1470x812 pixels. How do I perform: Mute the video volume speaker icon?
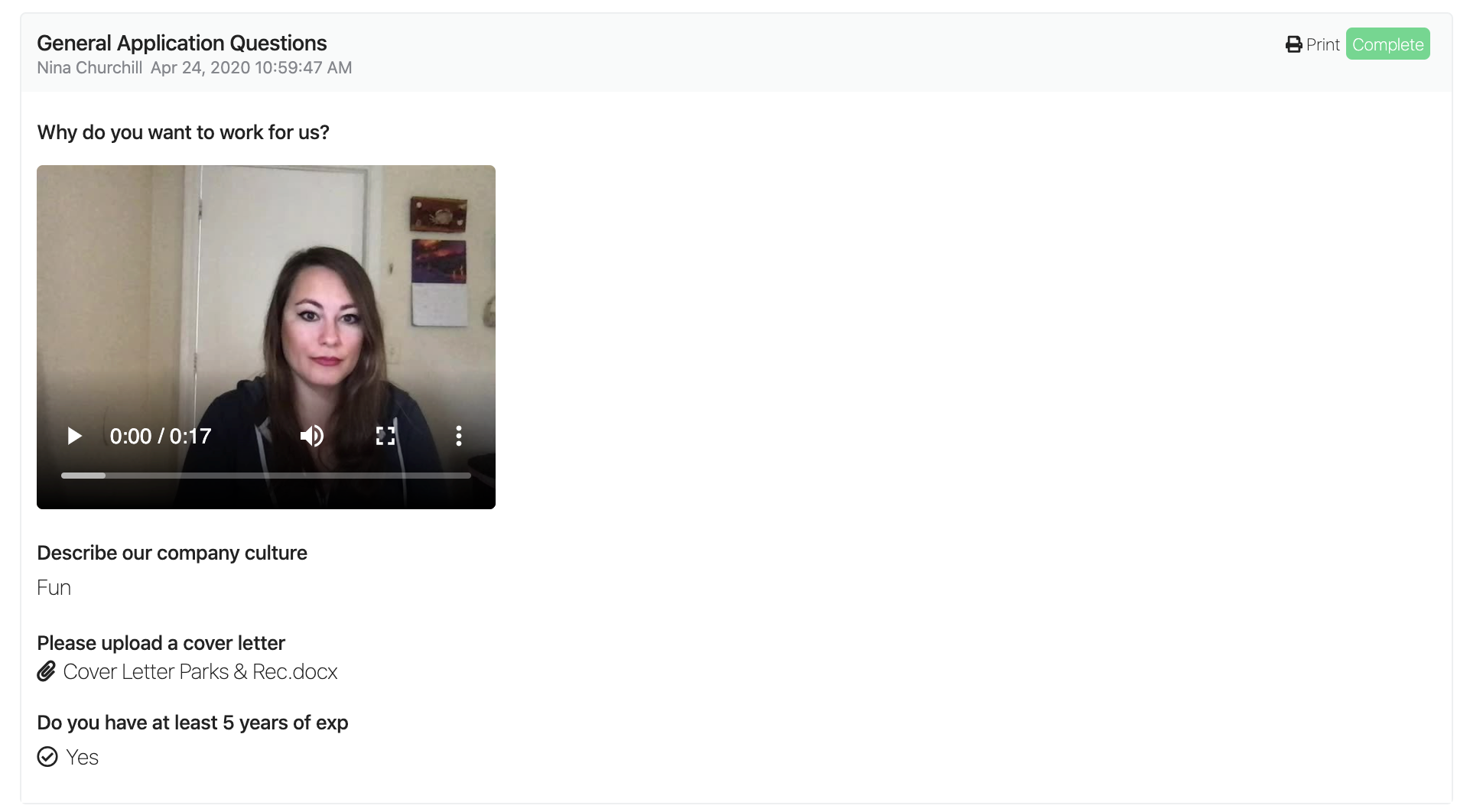click(311, 436)
